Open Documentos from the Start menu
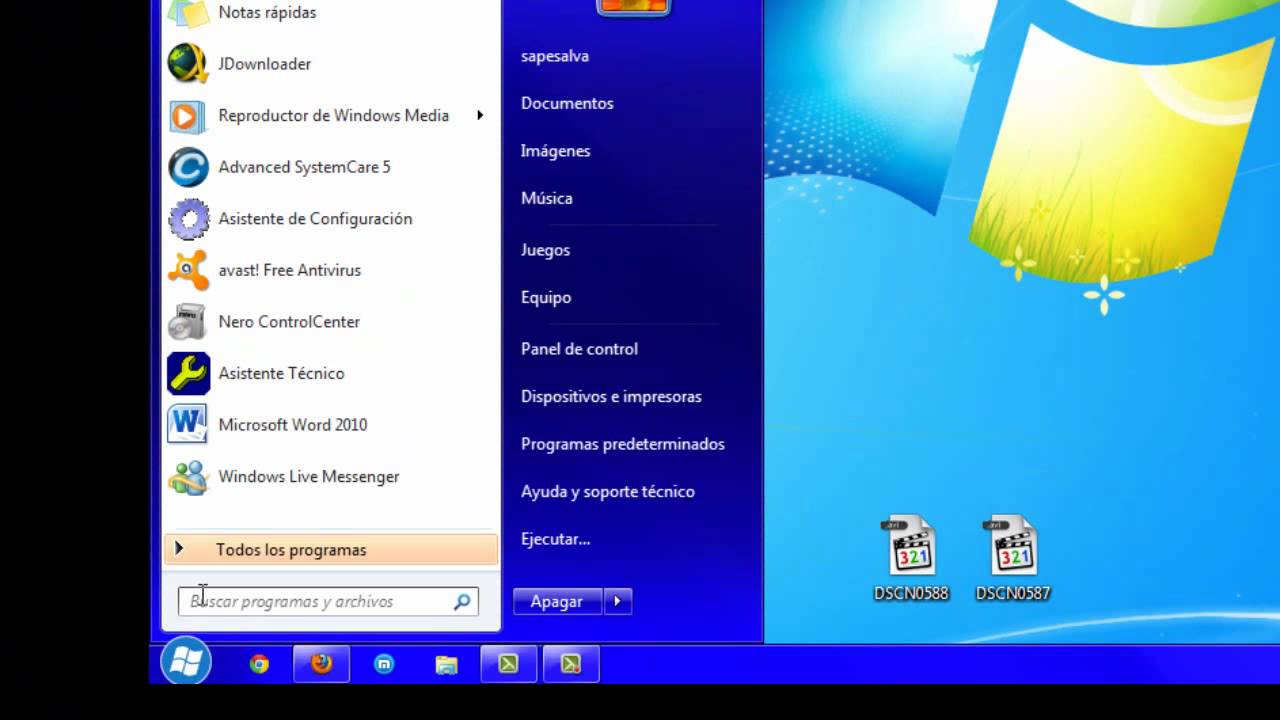 (567, 103)
